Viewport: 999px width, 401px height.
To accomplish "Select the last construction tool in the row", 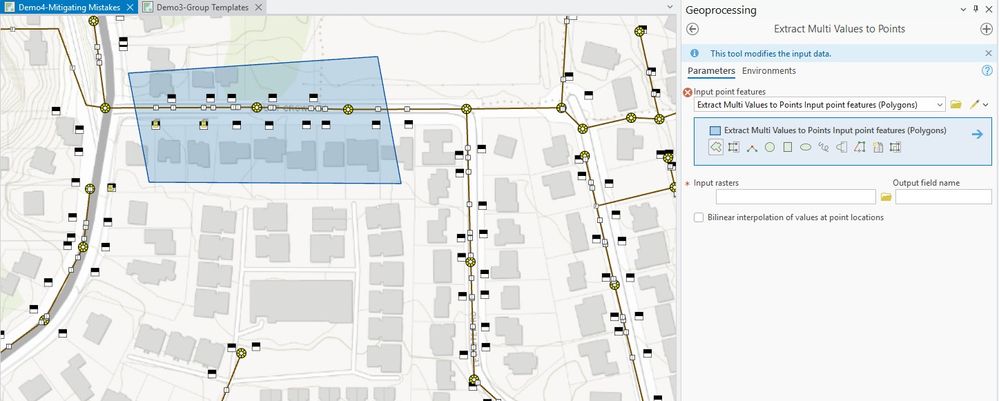I will [x=895, y=147].
